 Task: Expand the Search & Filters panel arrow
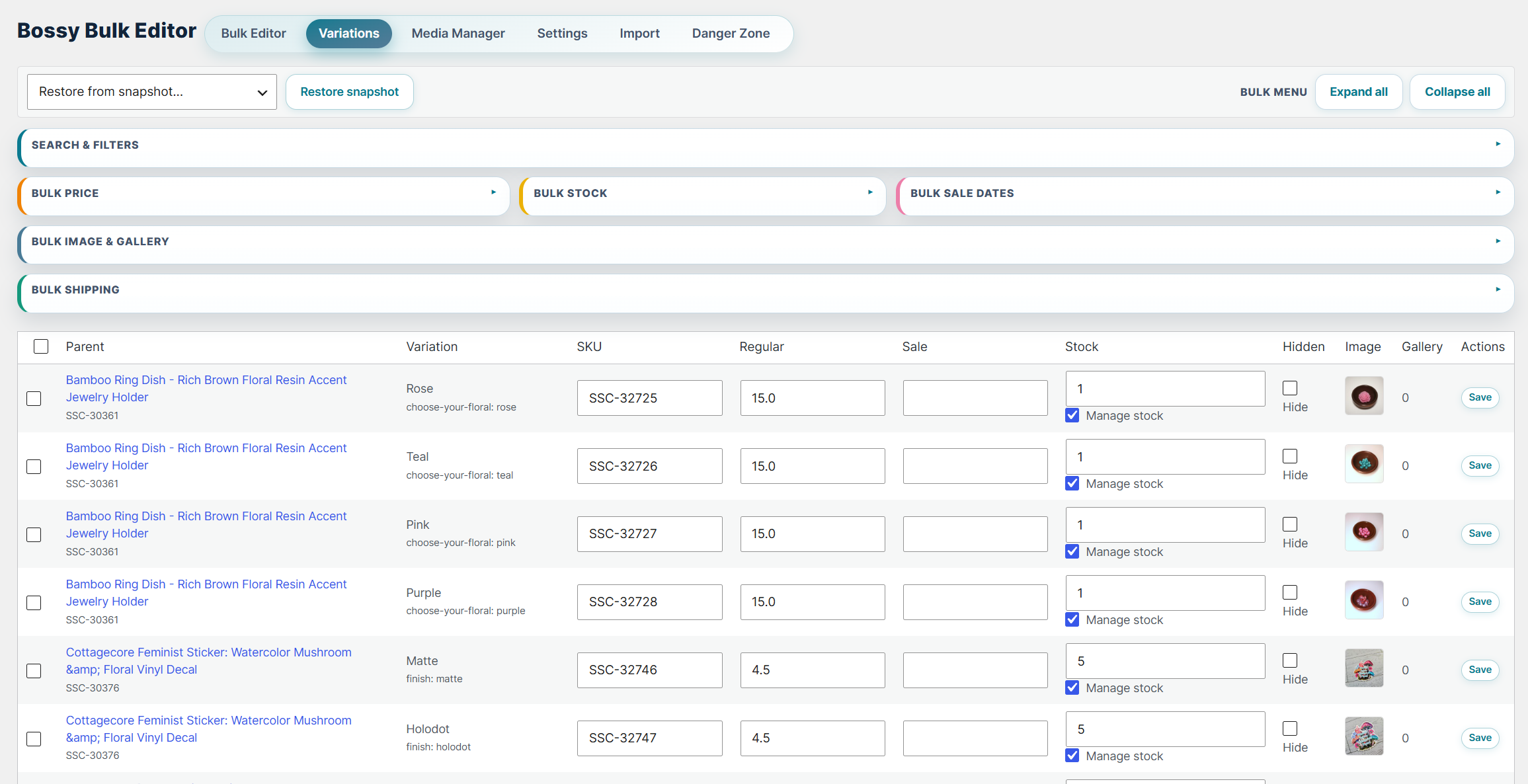coord(1498,144)
